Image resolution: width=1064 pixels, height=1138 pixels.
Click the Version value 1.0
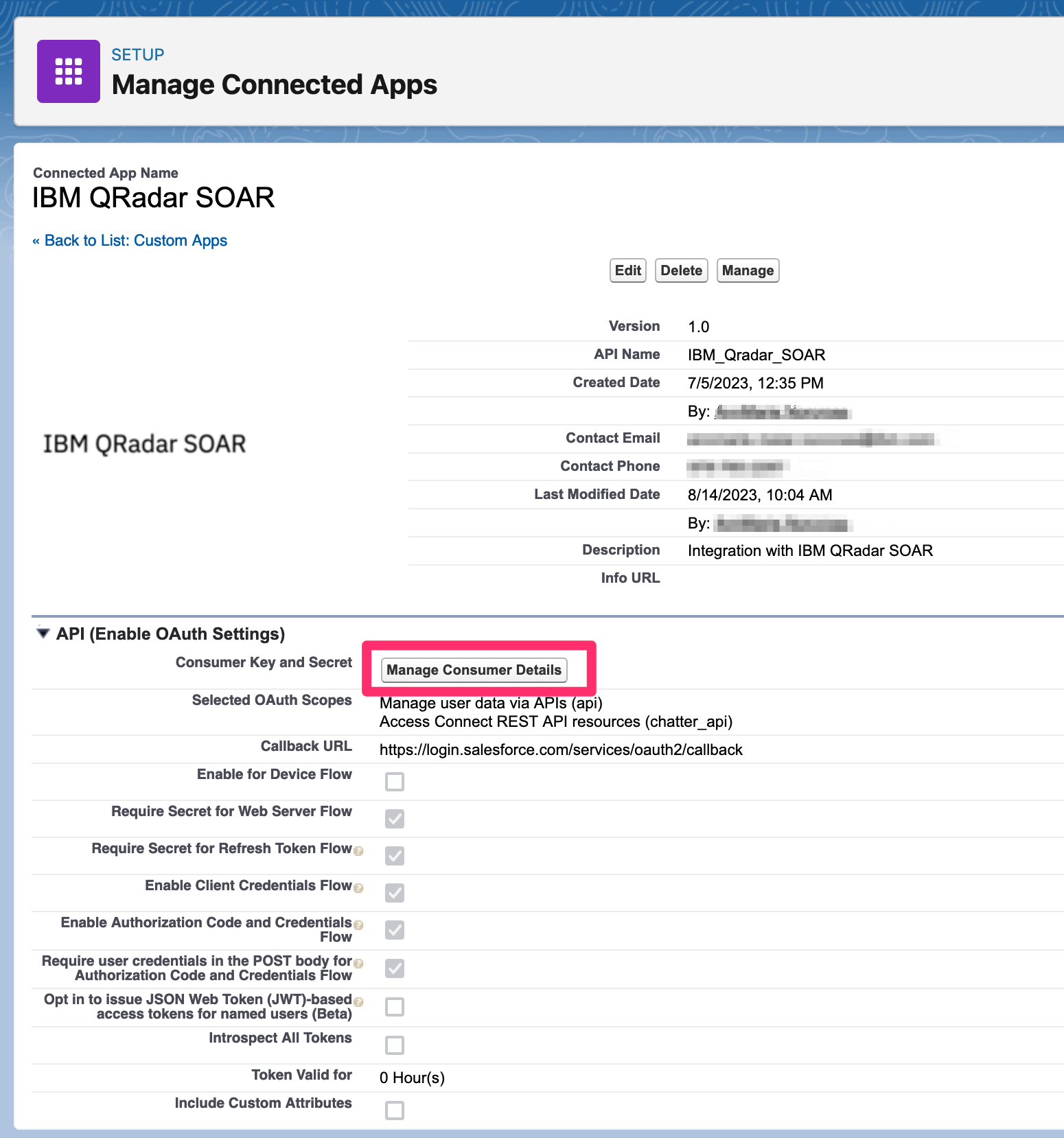point(699,327)
